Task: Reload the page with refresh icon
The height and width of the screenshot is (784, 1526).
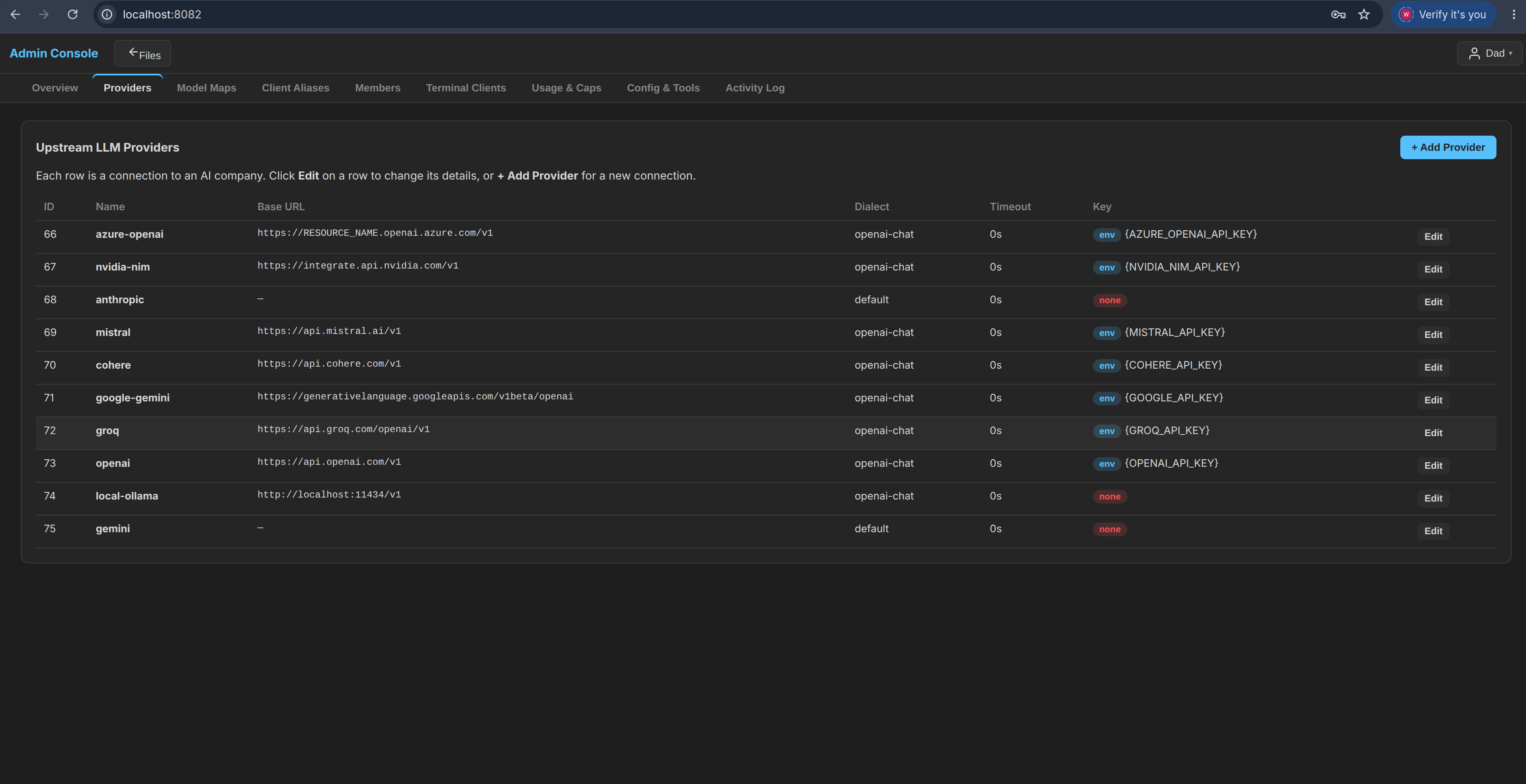Action: coord(72,14)
